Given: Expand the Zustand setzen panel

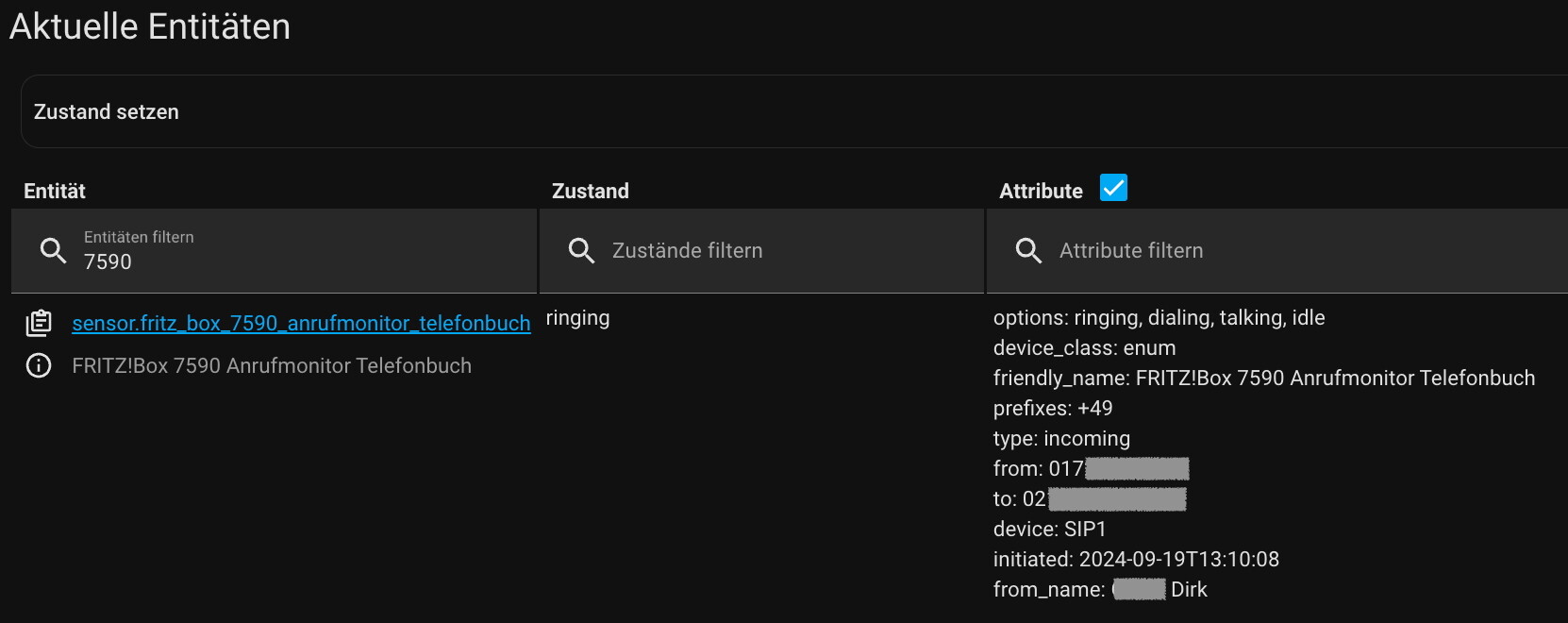Looking at the screenshot, I should [106, 111].
